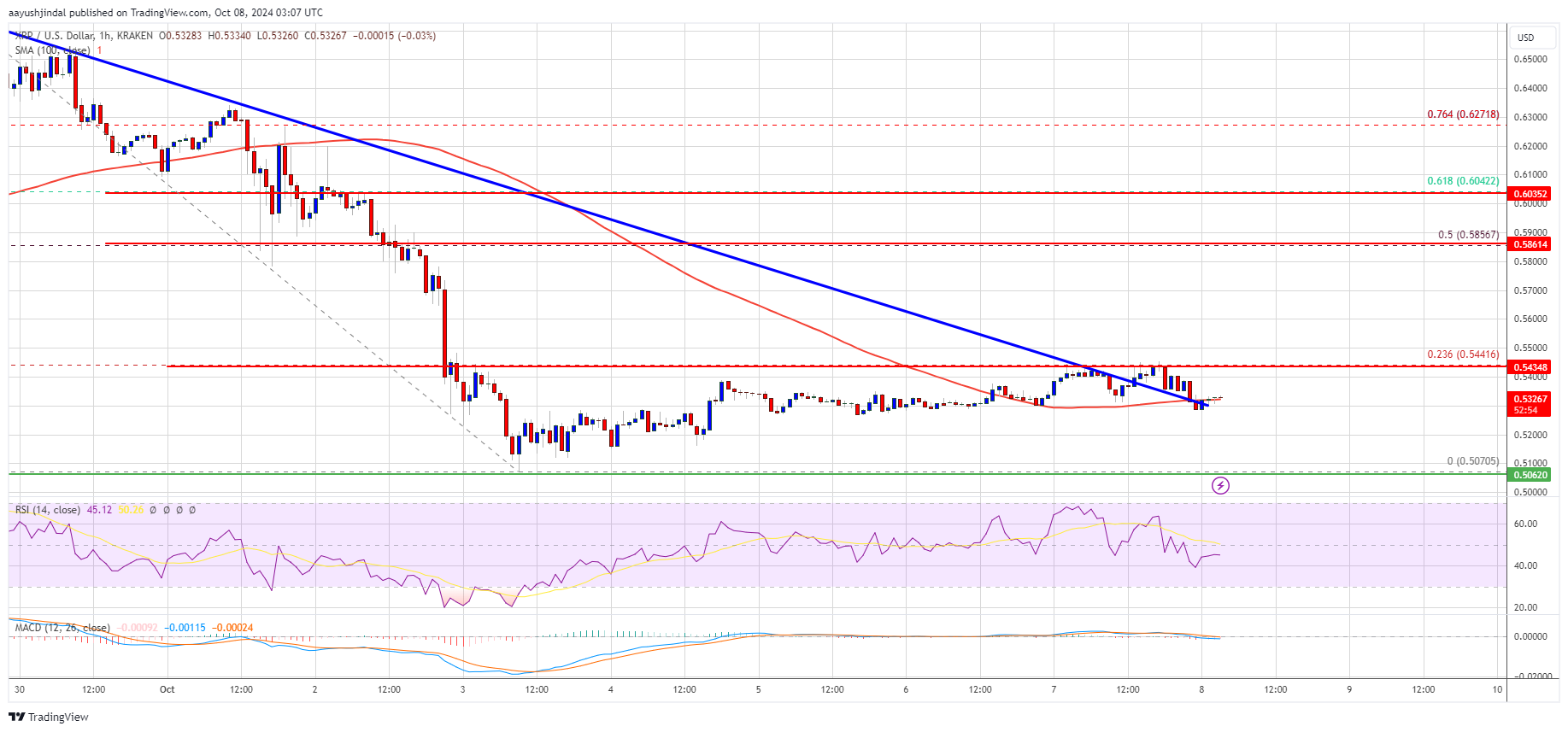The width and height of the screenshot is (1568, 732).
Task: Click the red 0.54348 price label
Action: tap(1530, 367)
